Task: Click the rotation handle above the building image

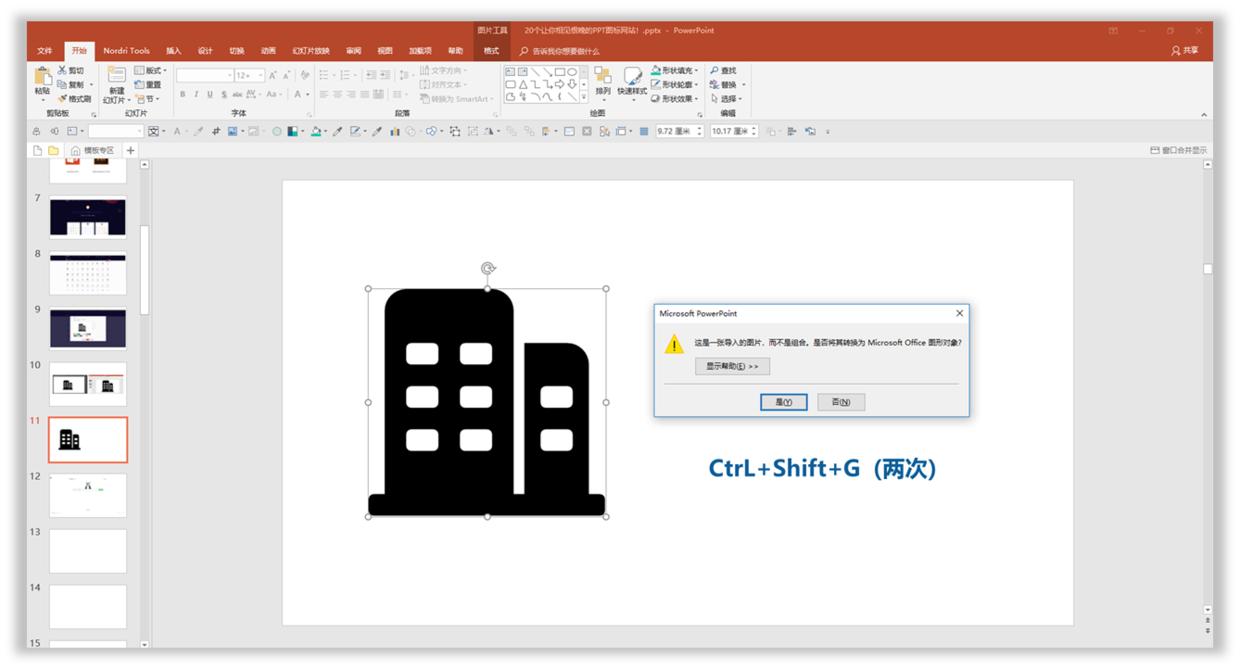Action: 488,268
